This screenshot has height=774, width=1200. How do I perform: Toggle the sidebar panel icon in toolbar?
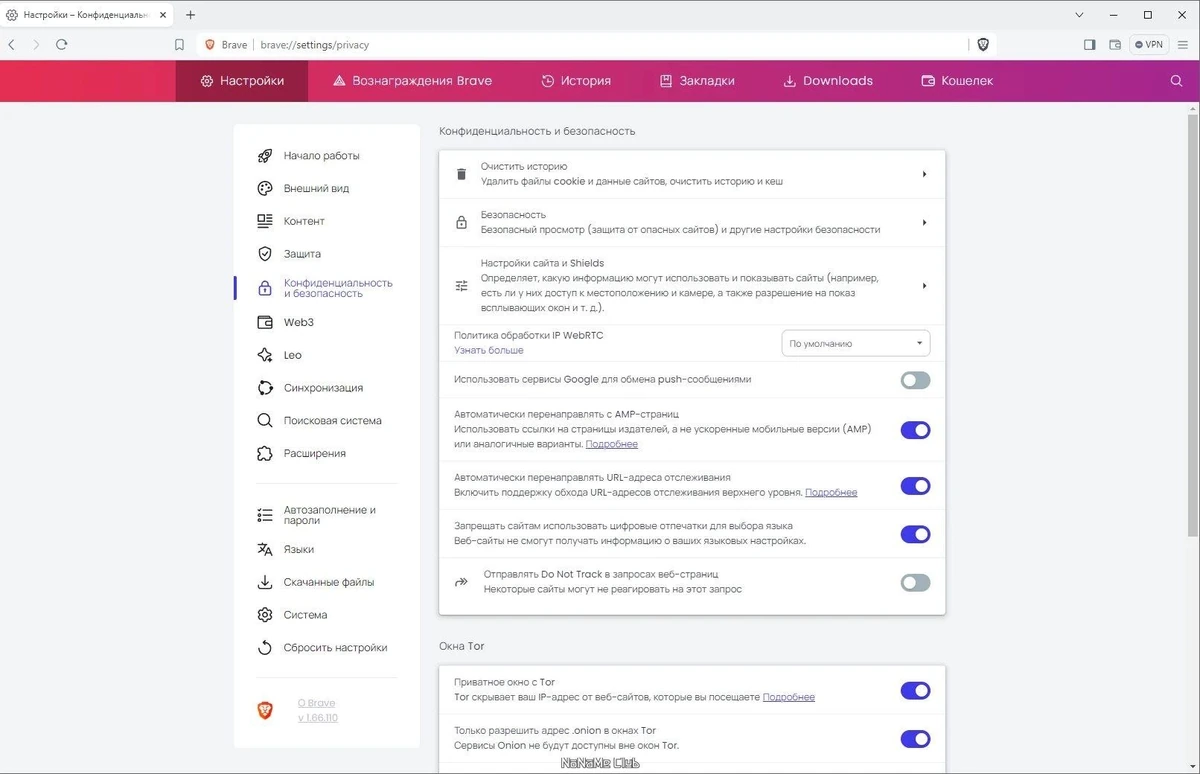tap(1089, 45)
